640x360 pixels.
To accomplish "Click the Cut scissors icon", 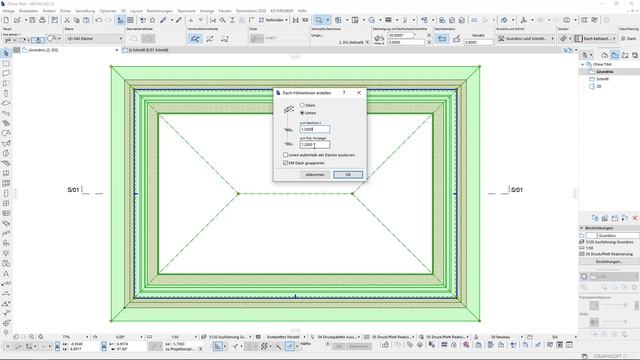I will [x=67, y=20].
